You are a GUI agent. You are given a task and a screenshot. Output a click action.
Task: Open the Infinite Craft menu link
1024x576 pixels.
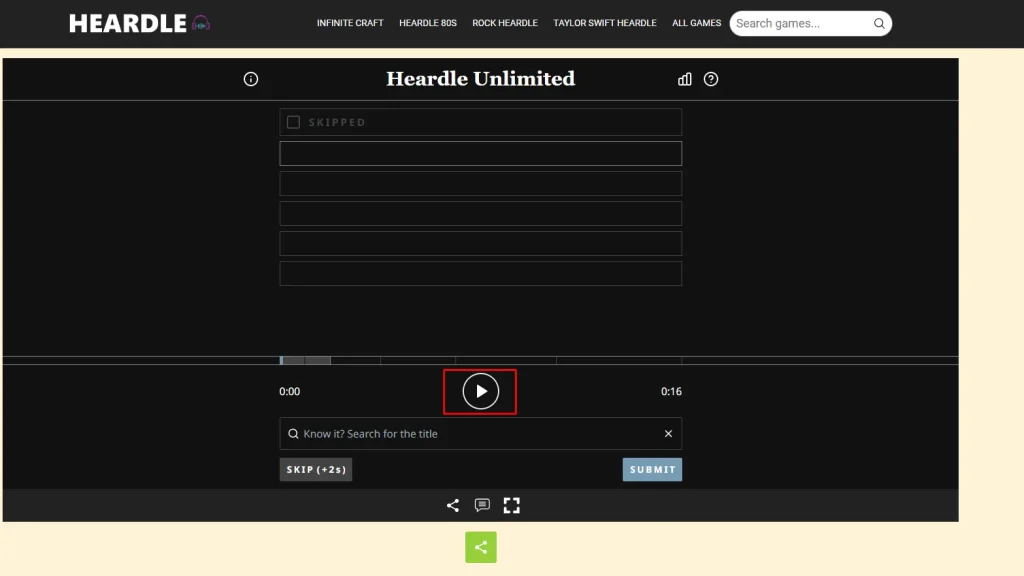tap(350, 23)
